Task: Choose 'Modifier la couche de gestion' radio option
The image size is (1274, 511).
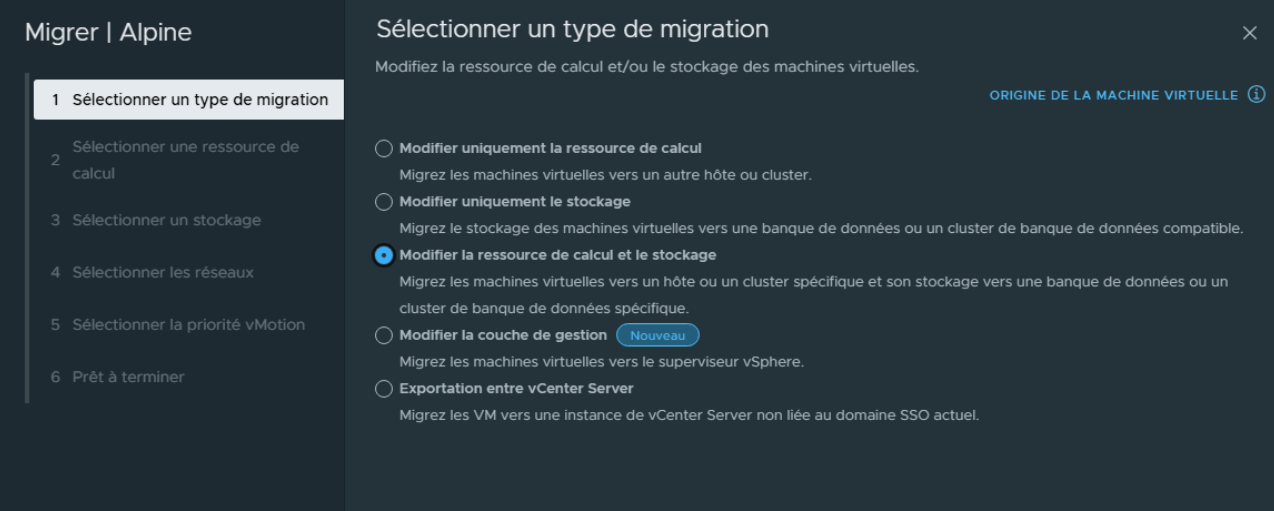Action: point(383,336)
